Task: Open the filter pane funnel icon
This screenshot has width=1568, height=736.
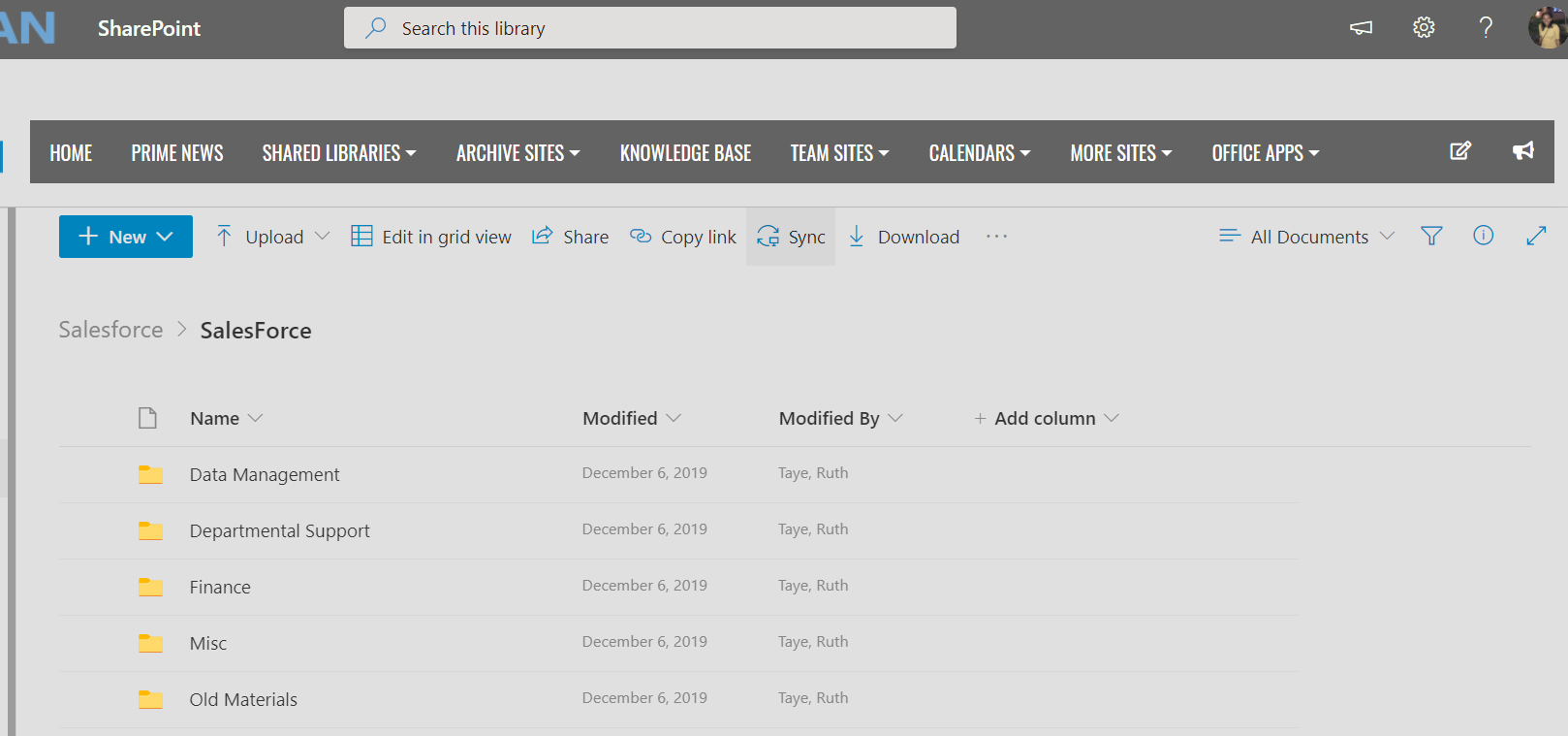Action: click(1431, 236)
